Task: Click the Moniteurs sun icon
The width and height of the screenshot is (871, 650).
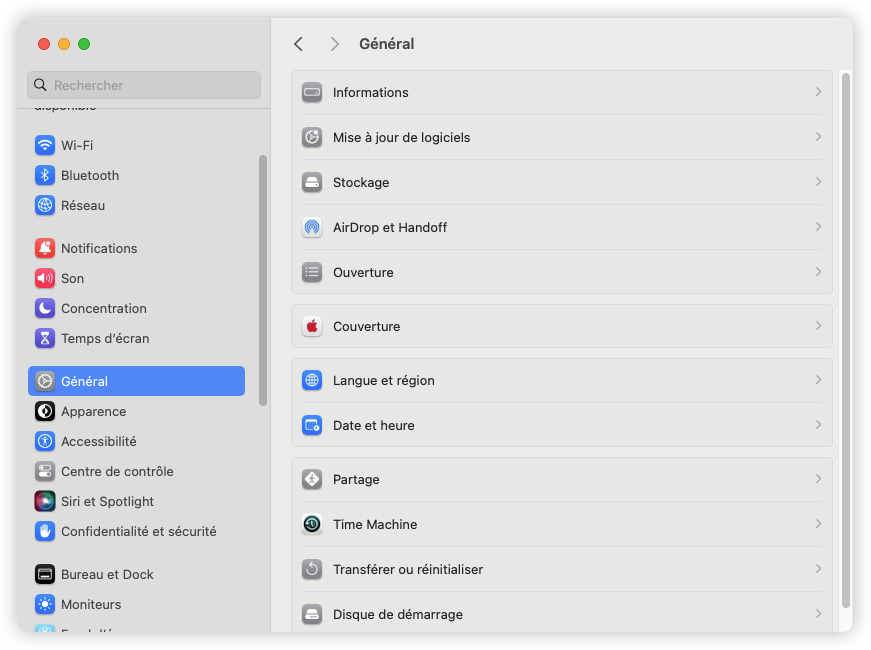Action: pos(45,604)
